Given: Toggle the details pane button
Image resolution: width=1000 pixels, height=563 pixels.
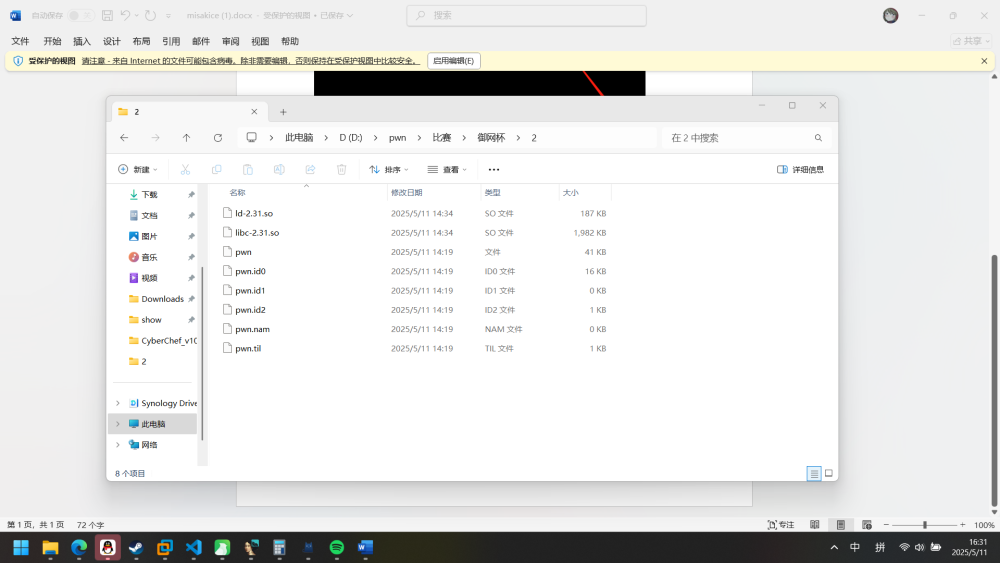Looking at the screenshot, I should coord(800,170).
